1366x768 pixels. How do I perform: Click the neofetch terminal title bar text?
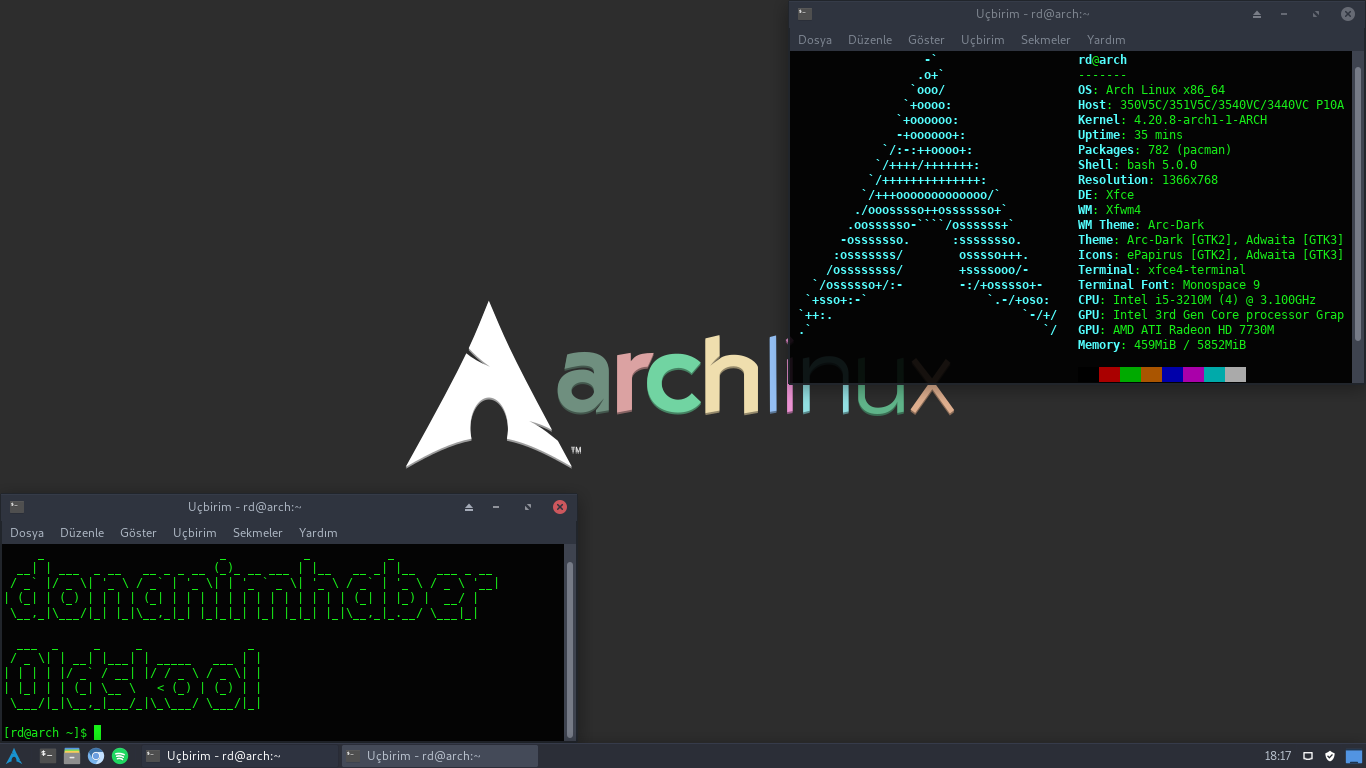pyautogui.click(x=1033, y=14)
